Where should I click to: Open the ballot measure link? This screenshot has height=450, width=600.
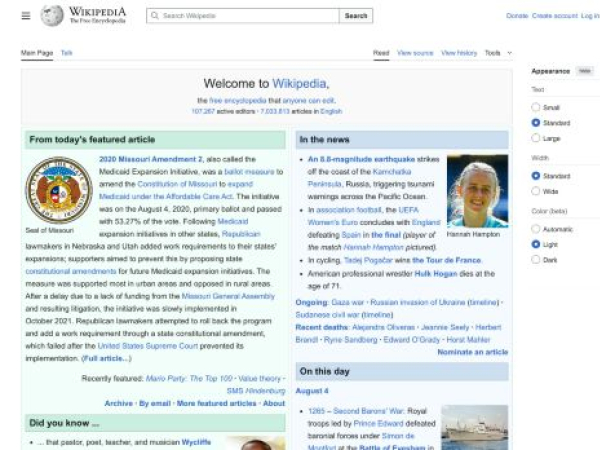pyautogui.click(x=249, y=172)
